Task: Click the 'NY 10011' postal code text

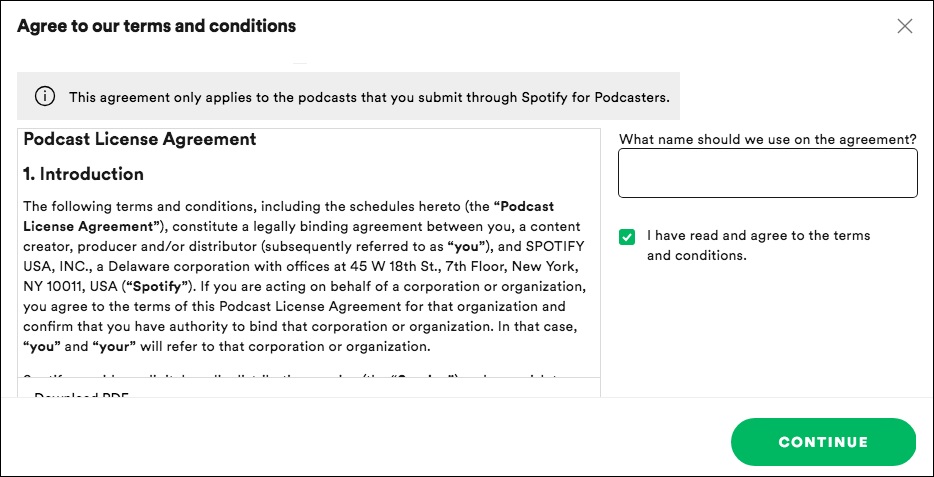Action: pyautogui.click(x=50, y=287)
